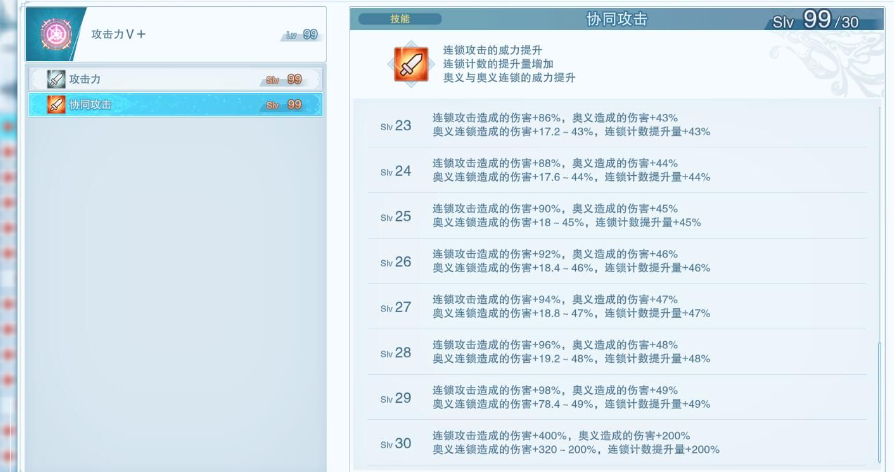Click the Slv 99 value on 协同攻击 row

[284, 105]
